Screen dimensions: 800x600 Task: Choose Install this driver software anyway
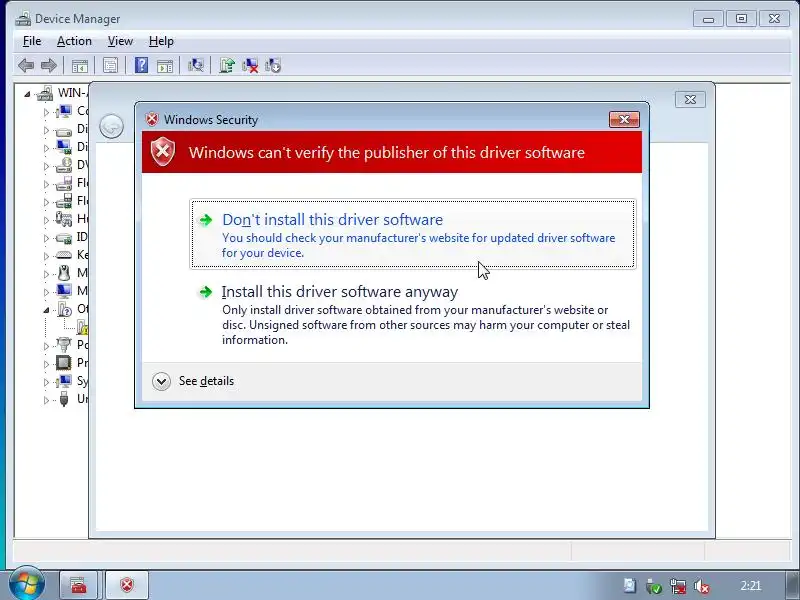pos(413,314)
